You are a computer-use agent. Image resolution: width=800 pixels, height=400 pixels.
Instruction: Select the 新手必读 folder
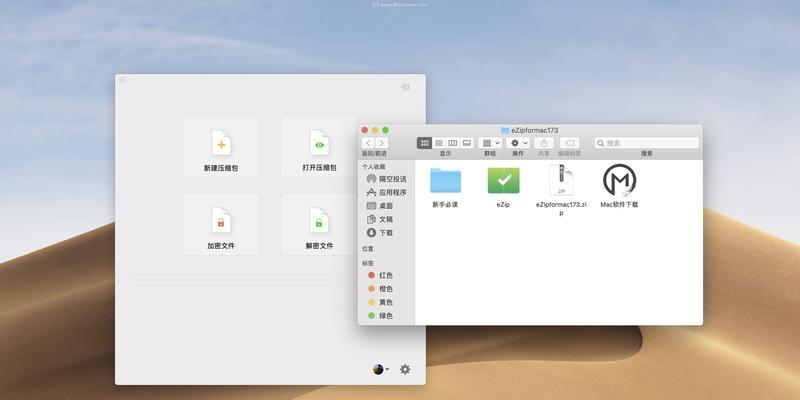click(x=445, y=181)
